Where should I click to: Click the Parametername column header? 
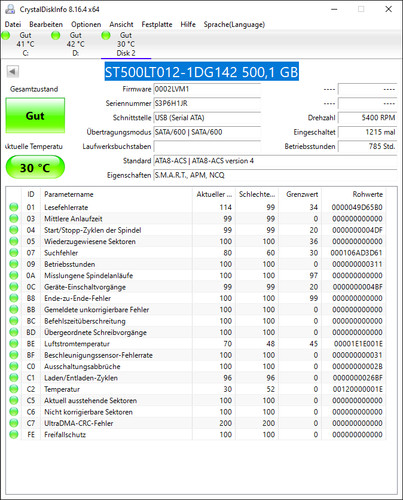click(116, 194)
